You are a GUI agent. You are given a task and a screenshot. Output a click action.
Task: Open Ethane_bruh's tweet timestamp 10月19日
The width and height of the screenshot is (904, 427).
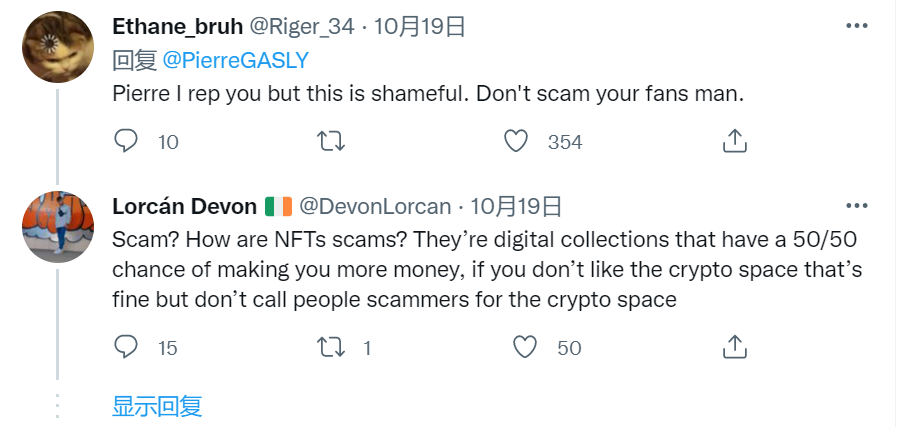click(x=420, y=27)
